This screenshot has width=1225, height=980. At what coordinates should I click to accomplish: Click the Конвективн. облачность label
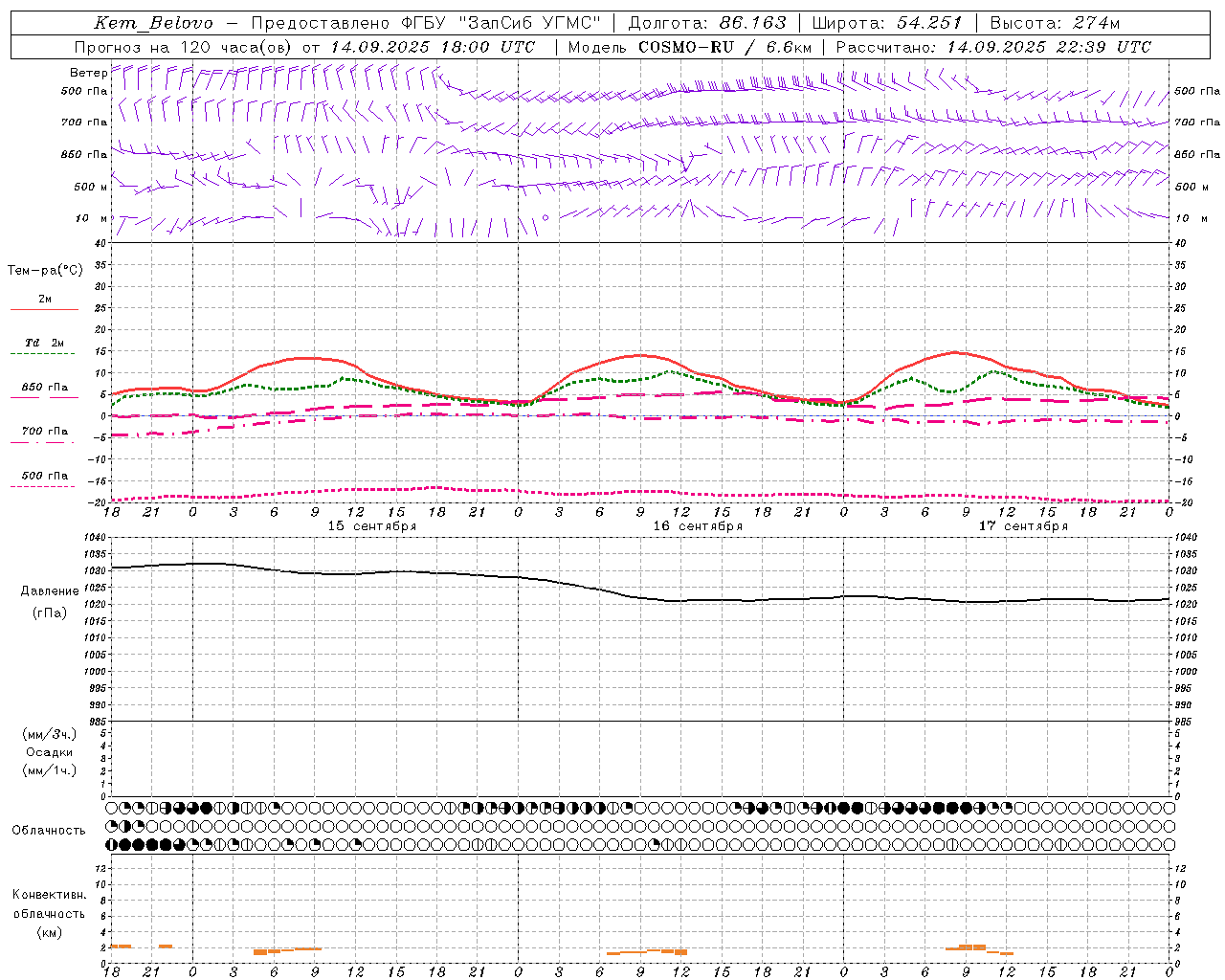click(50, 903)
